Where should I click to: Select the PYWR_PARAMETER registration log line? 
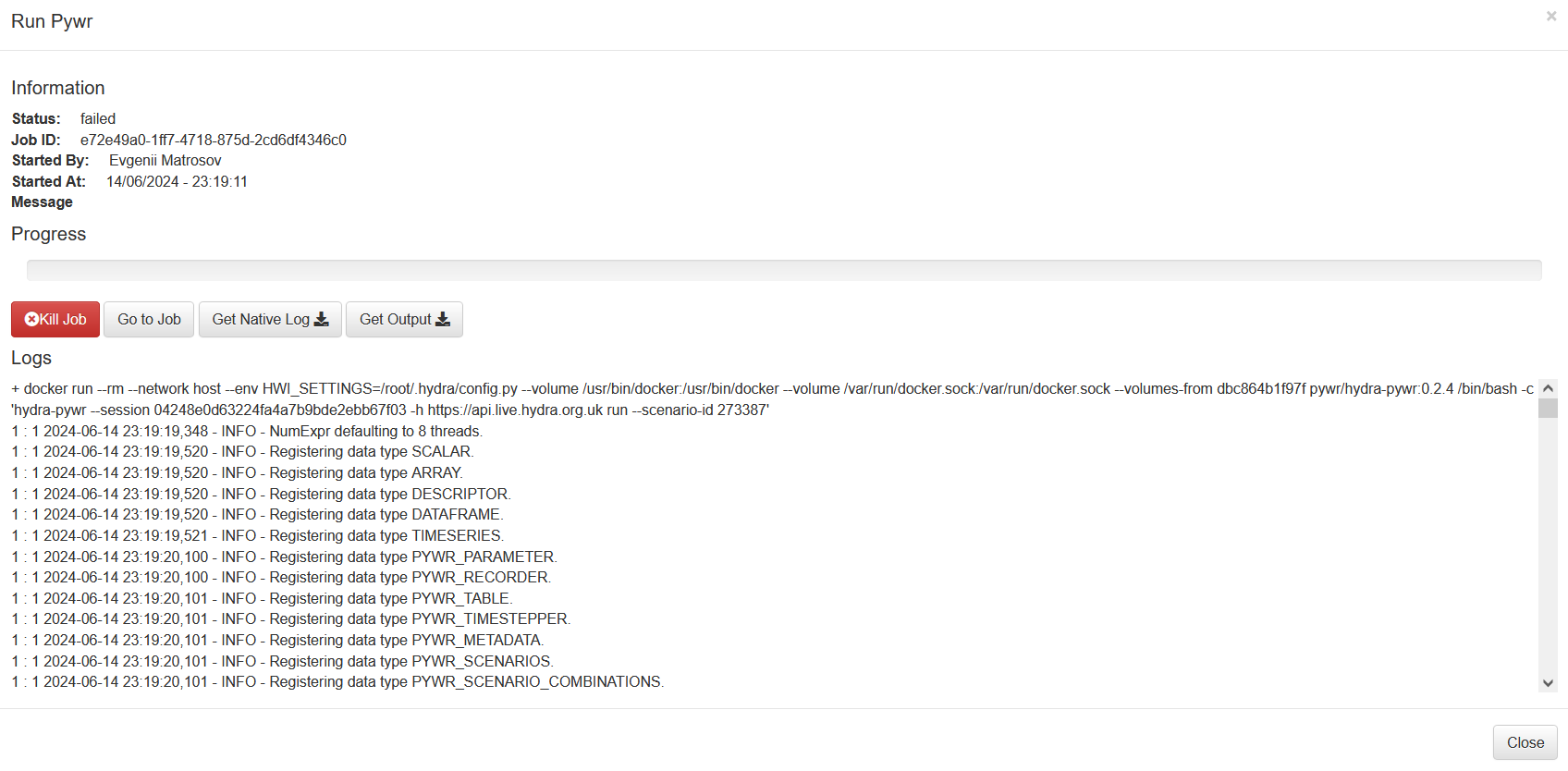(x=285, y=557)
